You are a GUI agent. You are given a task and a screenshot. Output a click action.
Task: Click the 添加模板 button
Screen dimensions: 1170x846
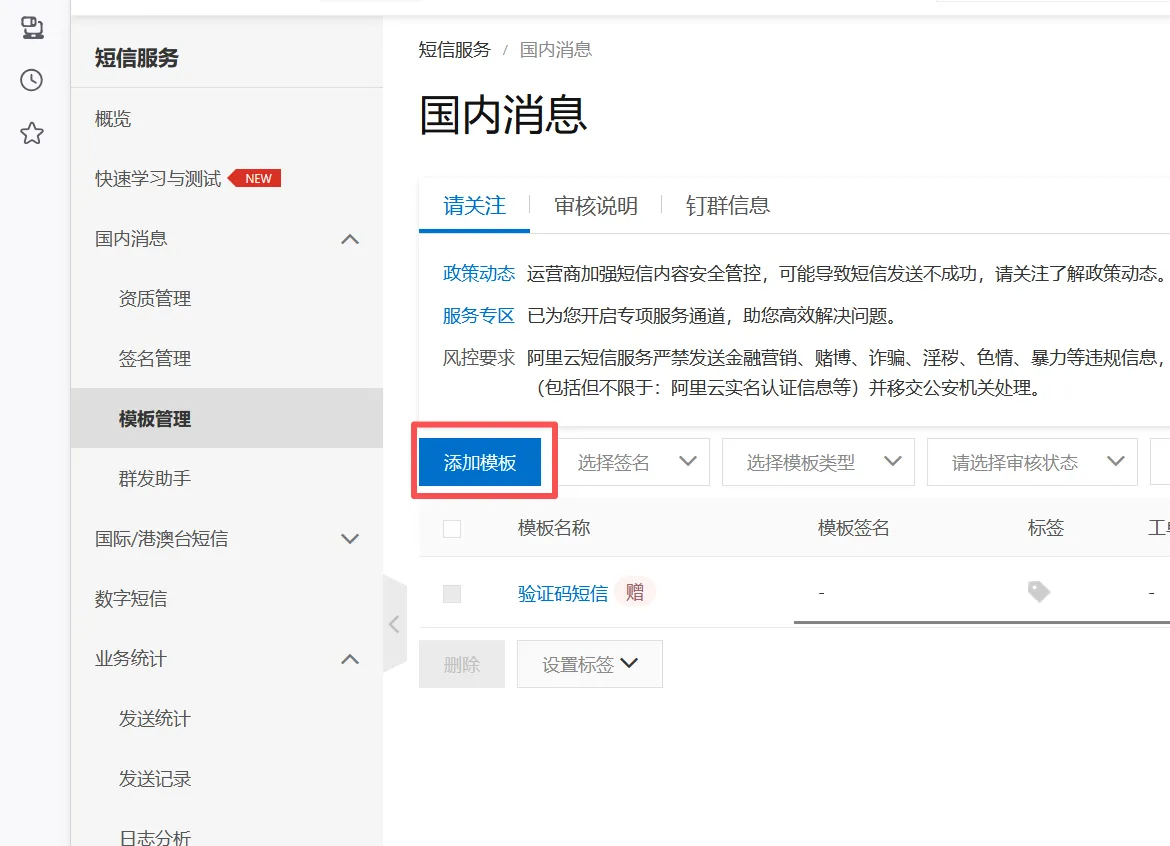480,463
